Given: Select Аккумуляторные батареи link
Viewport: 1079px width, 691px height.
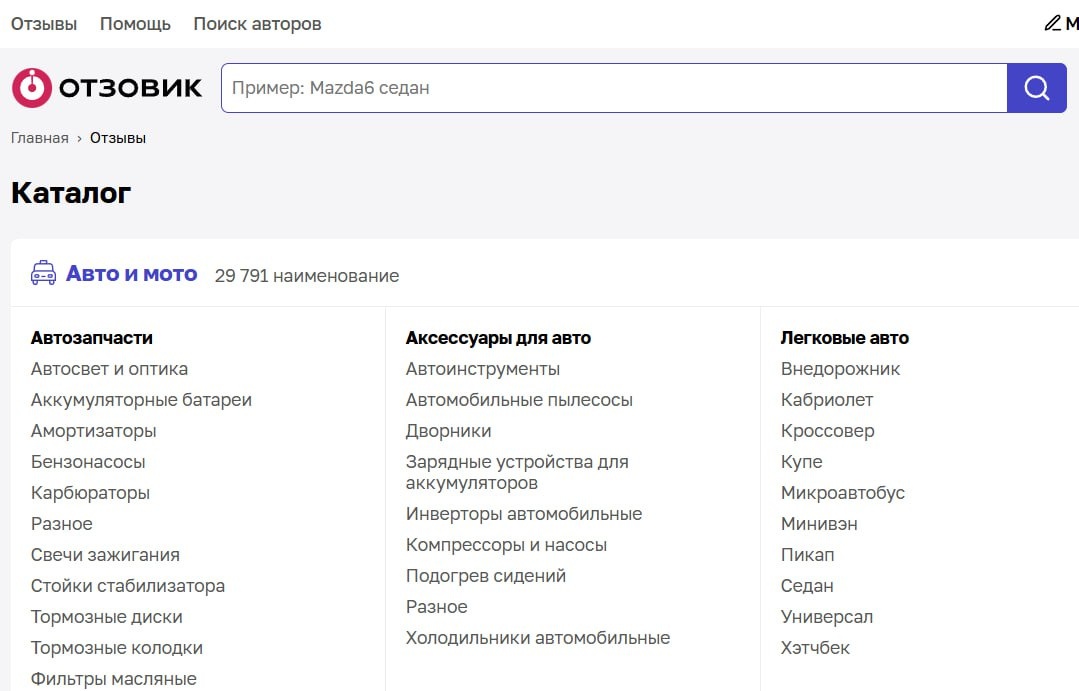Looking at the screenshot, I should 141,400.
